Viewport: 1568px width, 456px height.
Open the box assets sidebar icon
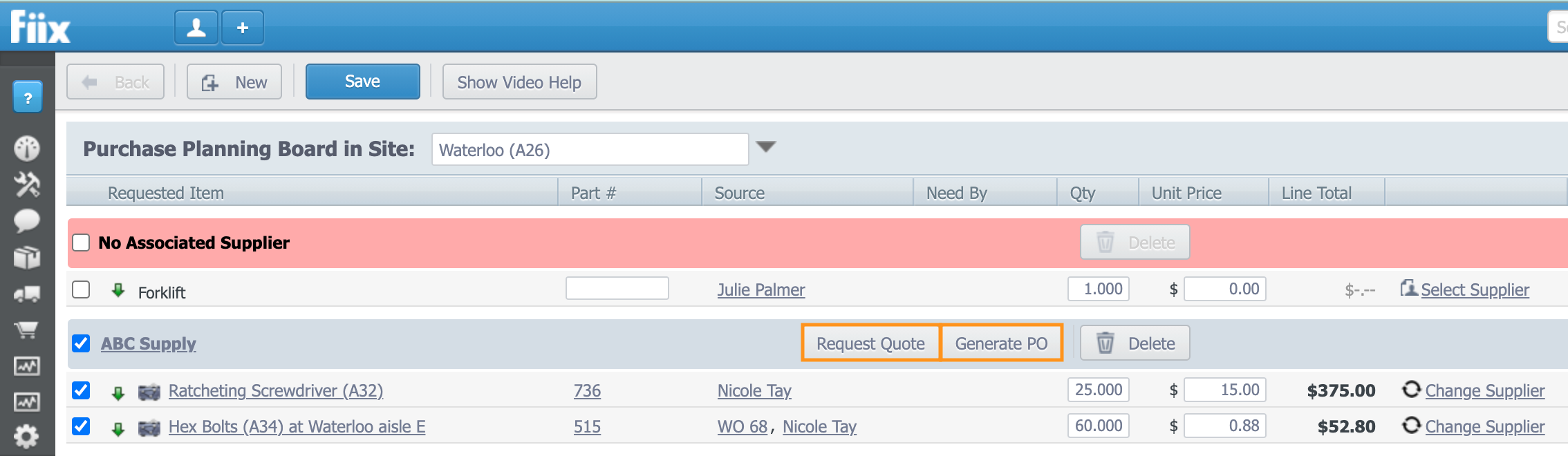tap(27, 257)
